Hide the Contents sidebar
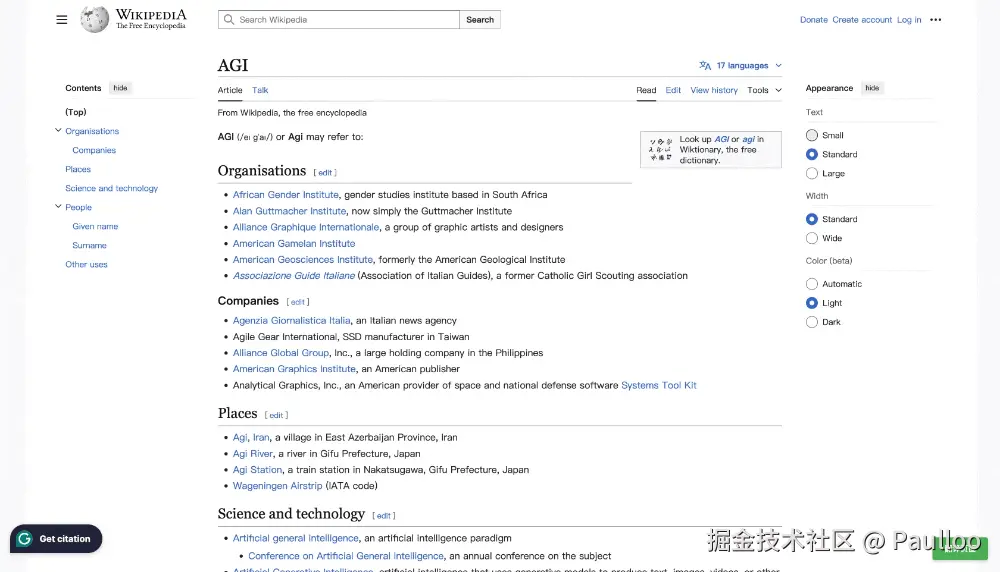This screenshot has height=572, width=1000. 120,88
